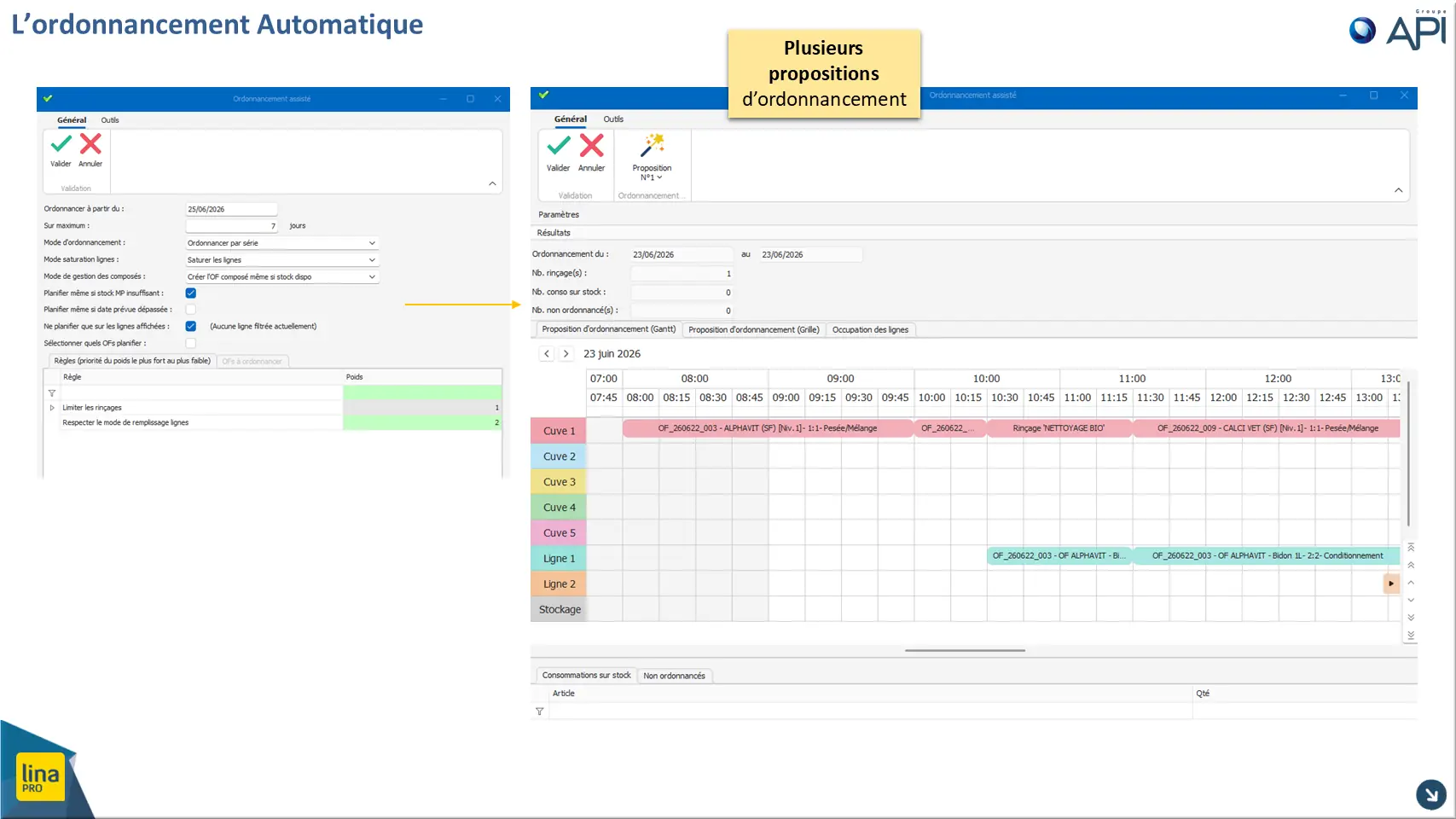Uncheck Ne planifier que sur les lignes affichées

(x=191, y=326)
